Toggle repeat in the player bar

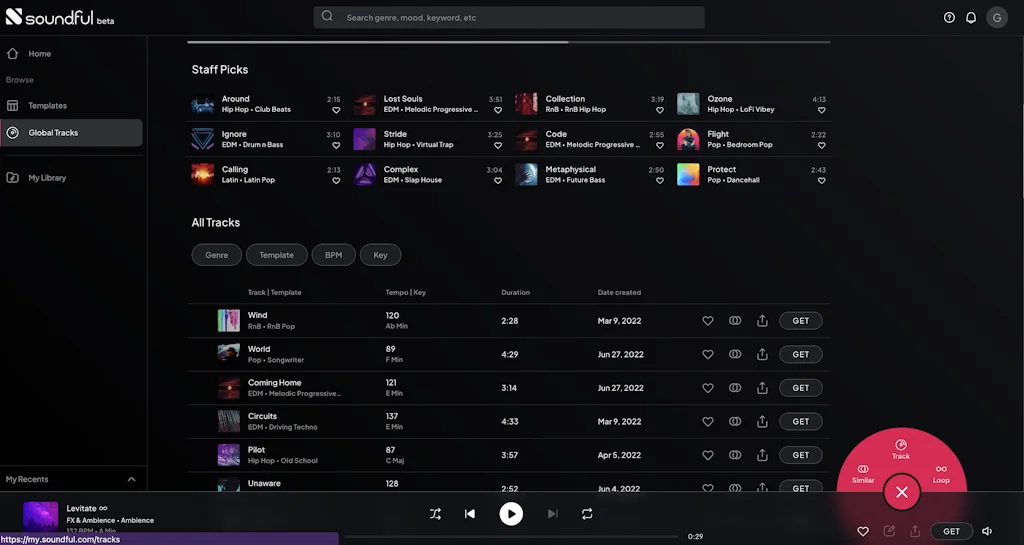click(x=587, y=514)
